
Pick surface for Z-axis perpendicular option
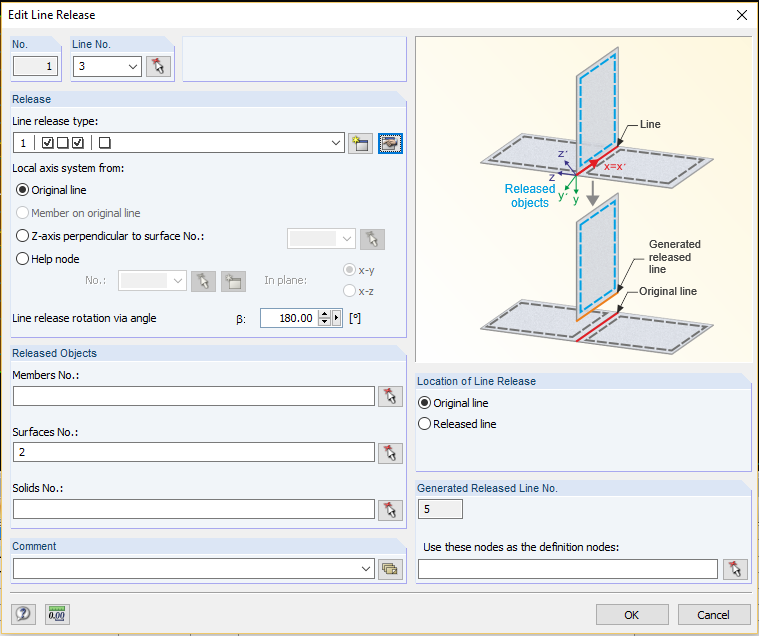click(x=372, y=239)
